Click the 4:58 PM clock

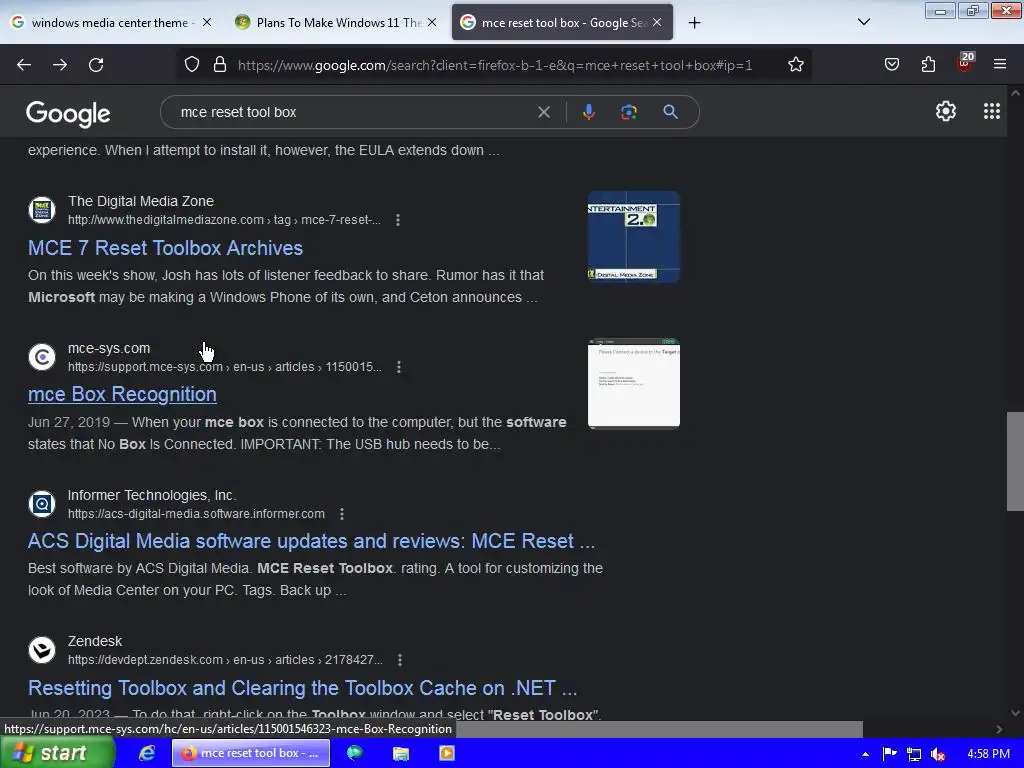click(989, 754)
